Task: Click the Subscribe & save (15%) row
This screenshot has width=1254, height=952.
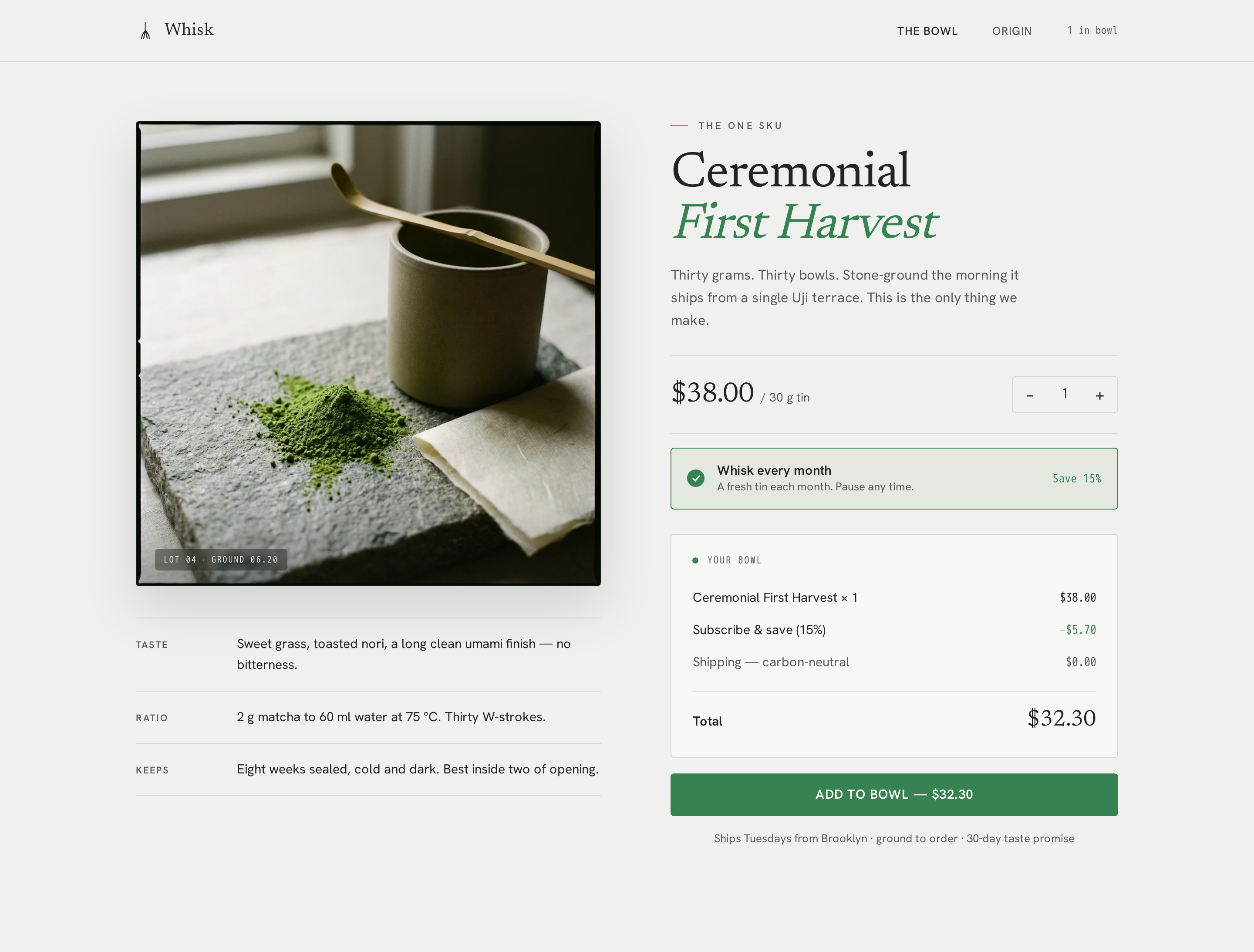Action: [x=893, y=630]
